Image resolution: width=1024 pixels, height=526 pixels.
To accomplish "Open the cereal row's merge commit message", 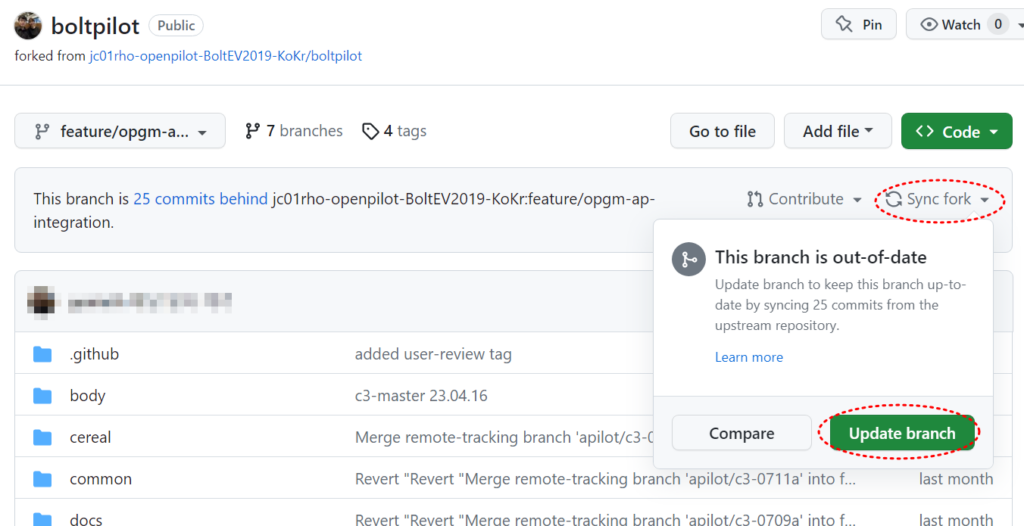I will (504, 437).
